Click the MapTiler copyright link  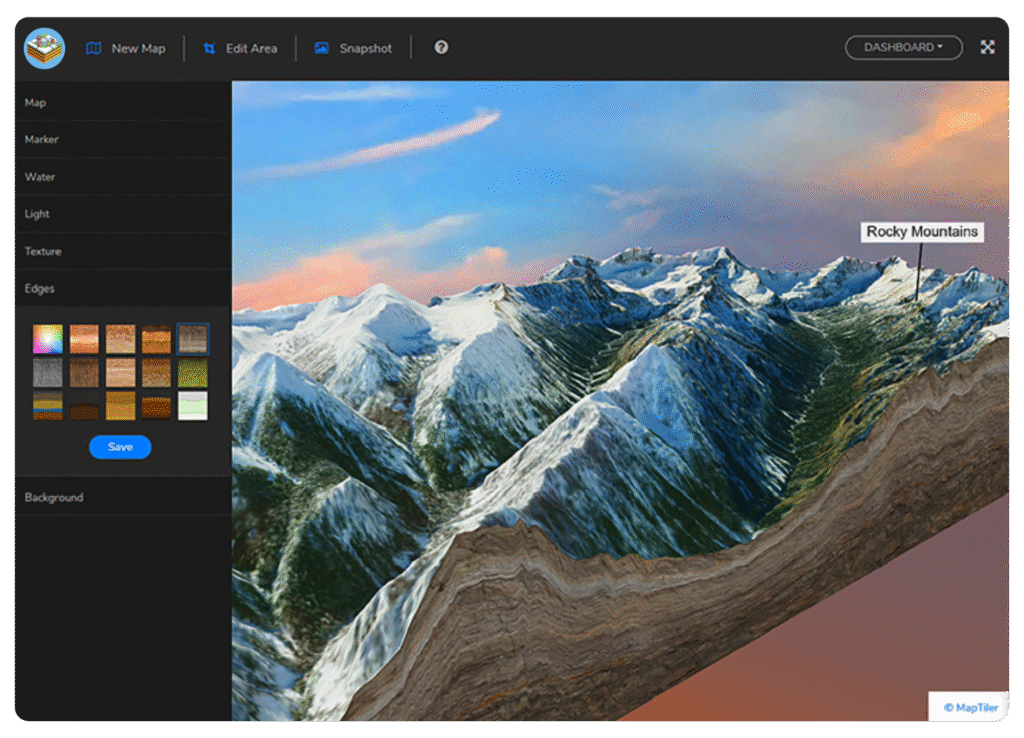(x=968, y=707)
